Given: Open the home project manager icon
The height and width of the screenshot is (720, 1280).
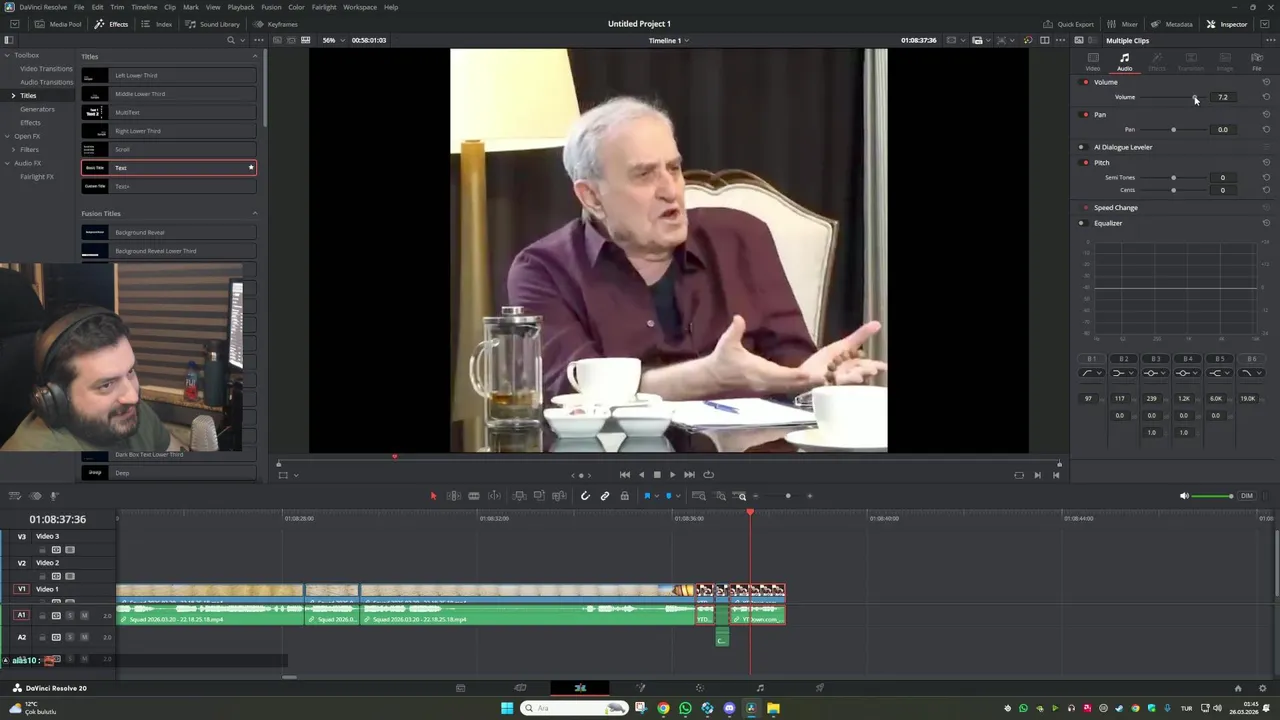Looking at the screenshot, I should pos(1238,688).
